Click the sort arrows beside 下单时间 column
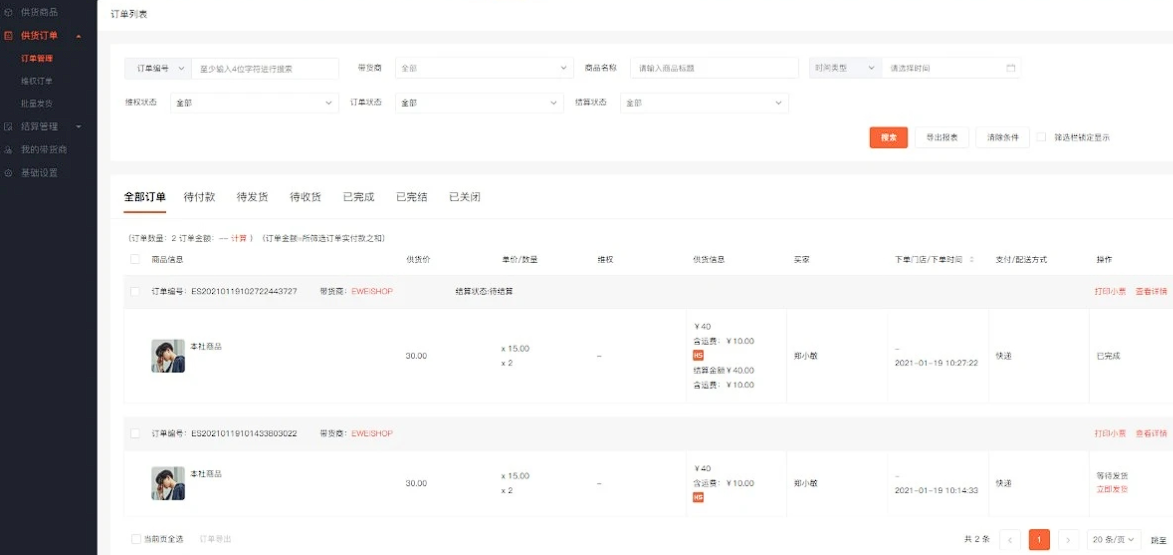1173x555 pixels. (x=972, y=260)
